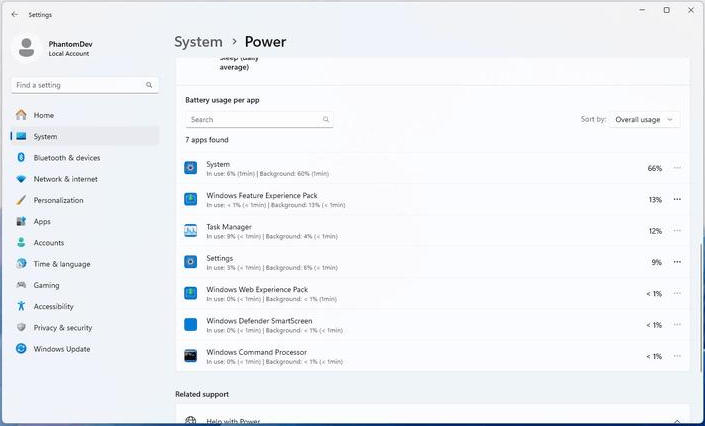Open more options for Settings app row
Viewport: 705px width, 426px height.
(677, 262)
